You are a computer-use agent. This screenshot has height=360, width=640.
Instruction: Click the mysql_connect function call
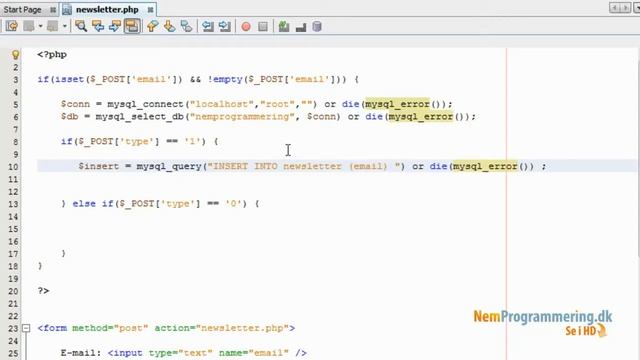[145, 104]
